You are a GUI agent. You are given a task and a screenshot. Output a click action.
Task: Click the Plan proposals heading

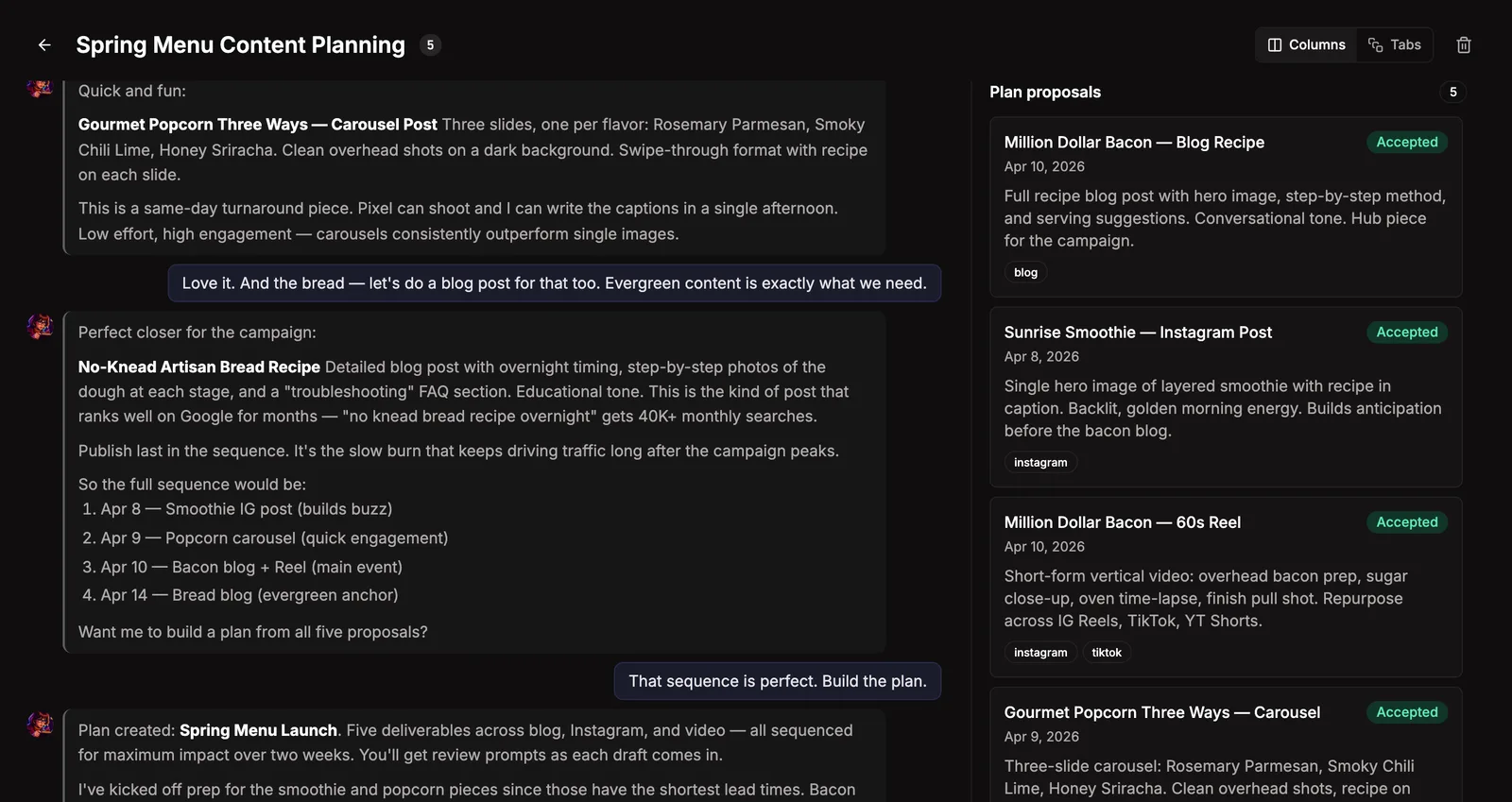pos(1045,92)
